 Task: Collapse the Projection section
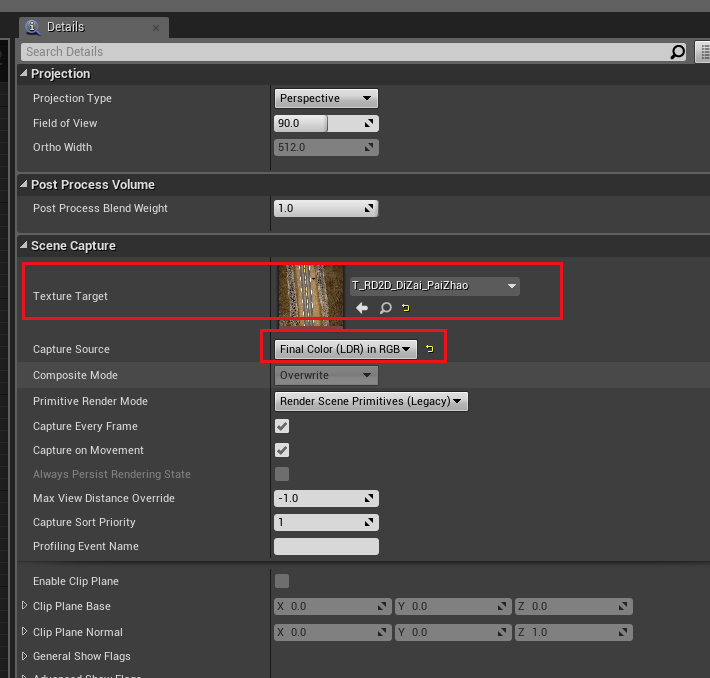(24, 73)
